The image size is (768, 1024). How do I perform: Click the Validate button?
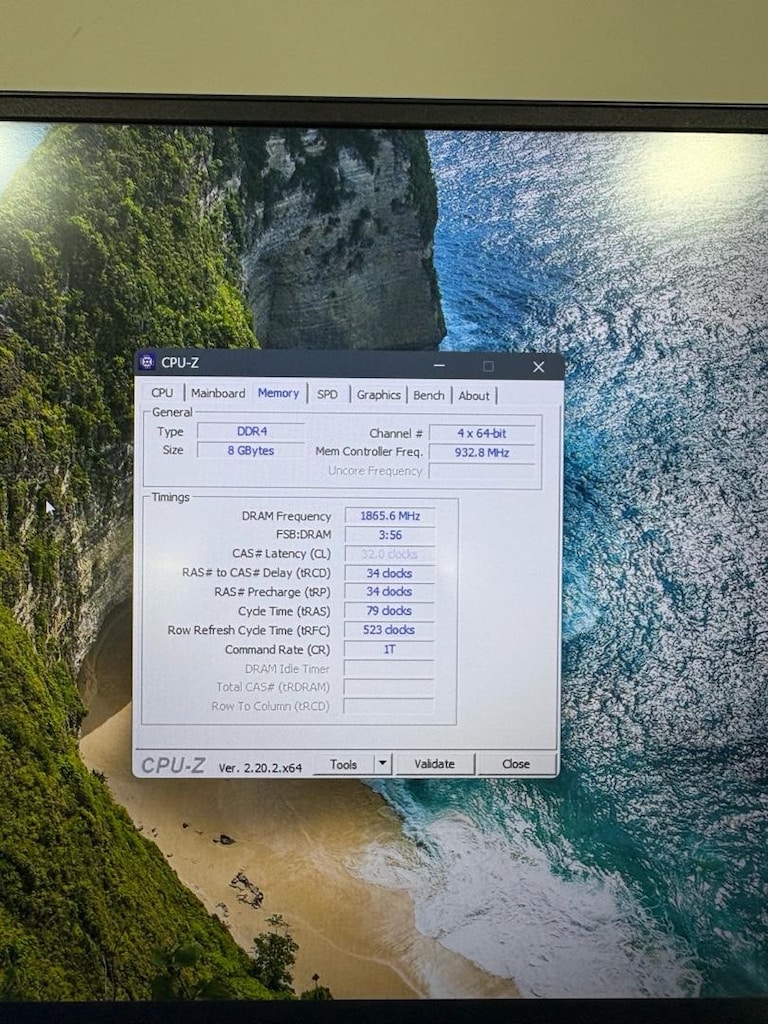coord(434,763)
